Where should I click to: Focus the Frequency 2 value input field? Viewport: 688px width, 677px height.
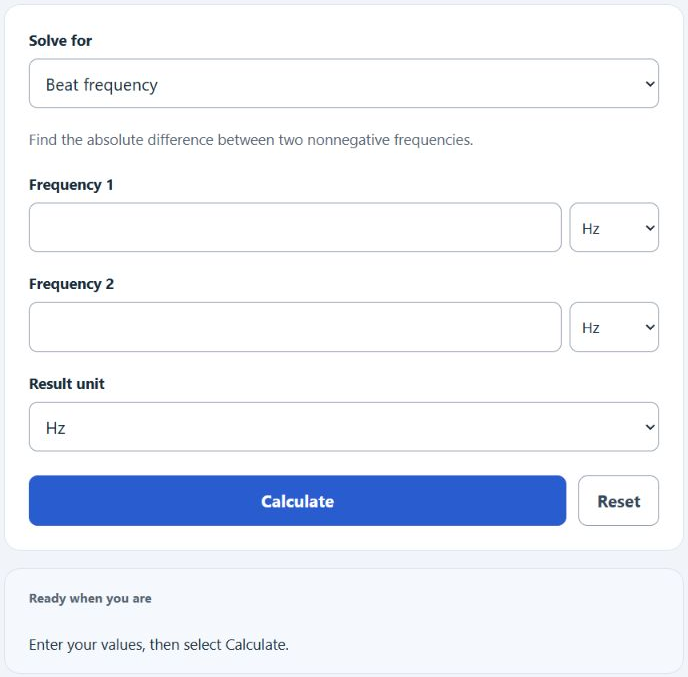(295, 327)
